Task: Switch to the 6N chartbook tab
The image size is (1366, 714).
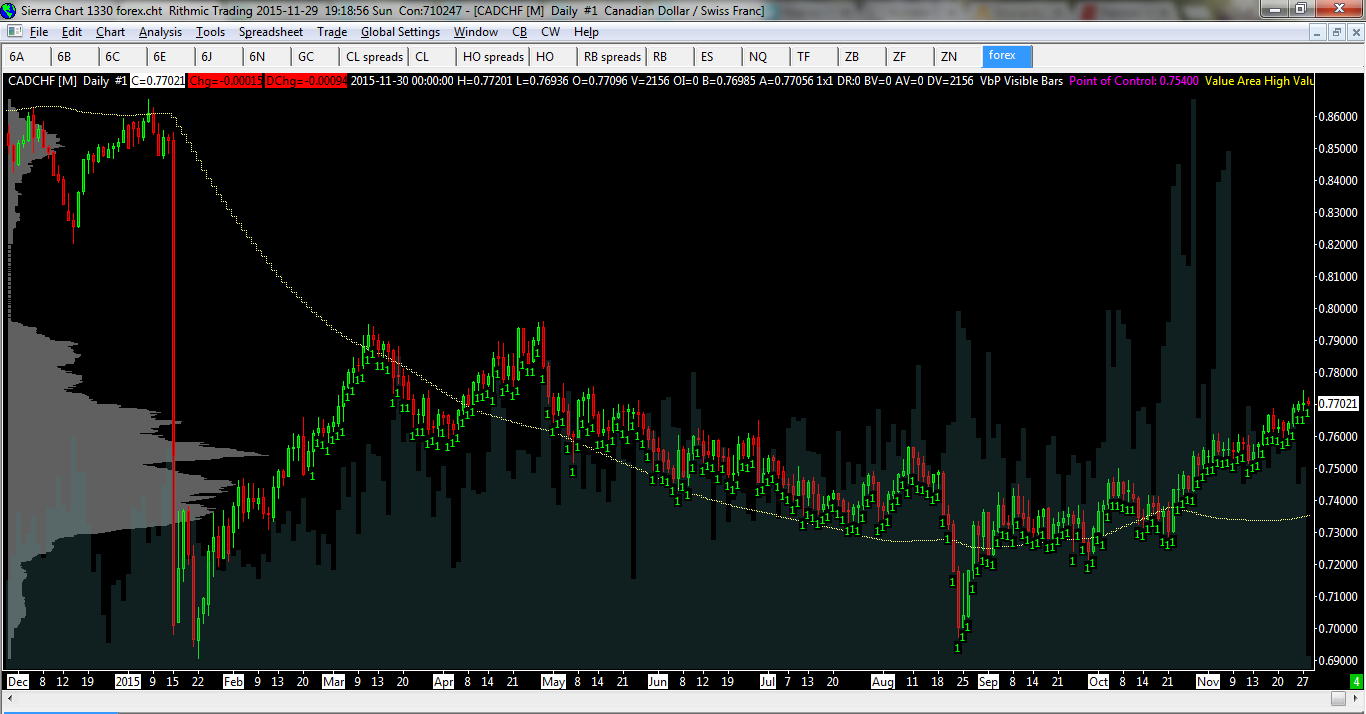Action: click(267, 57)
